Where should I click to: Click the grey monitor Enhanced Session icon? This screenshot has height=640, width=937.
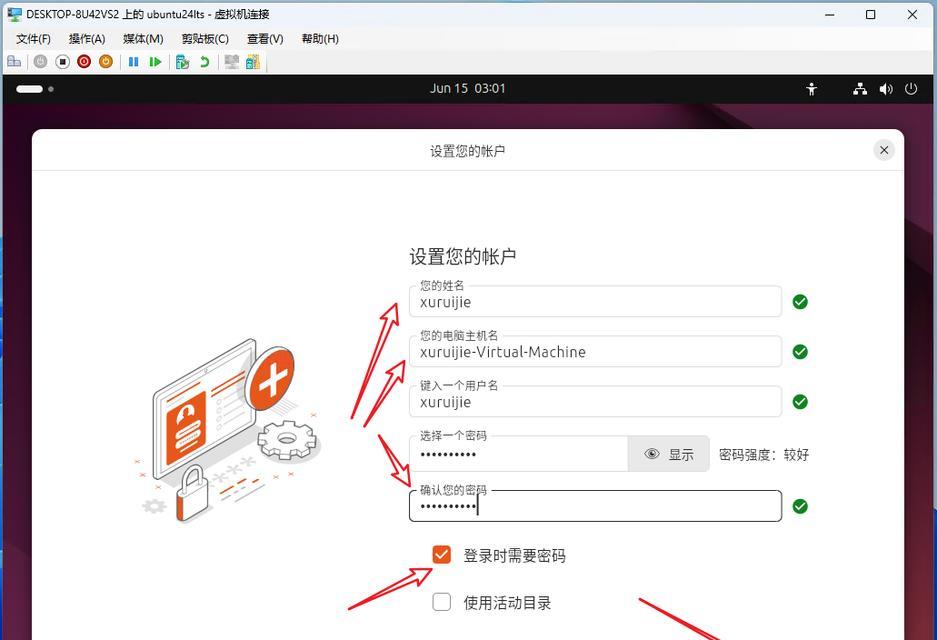coord(231,62)
